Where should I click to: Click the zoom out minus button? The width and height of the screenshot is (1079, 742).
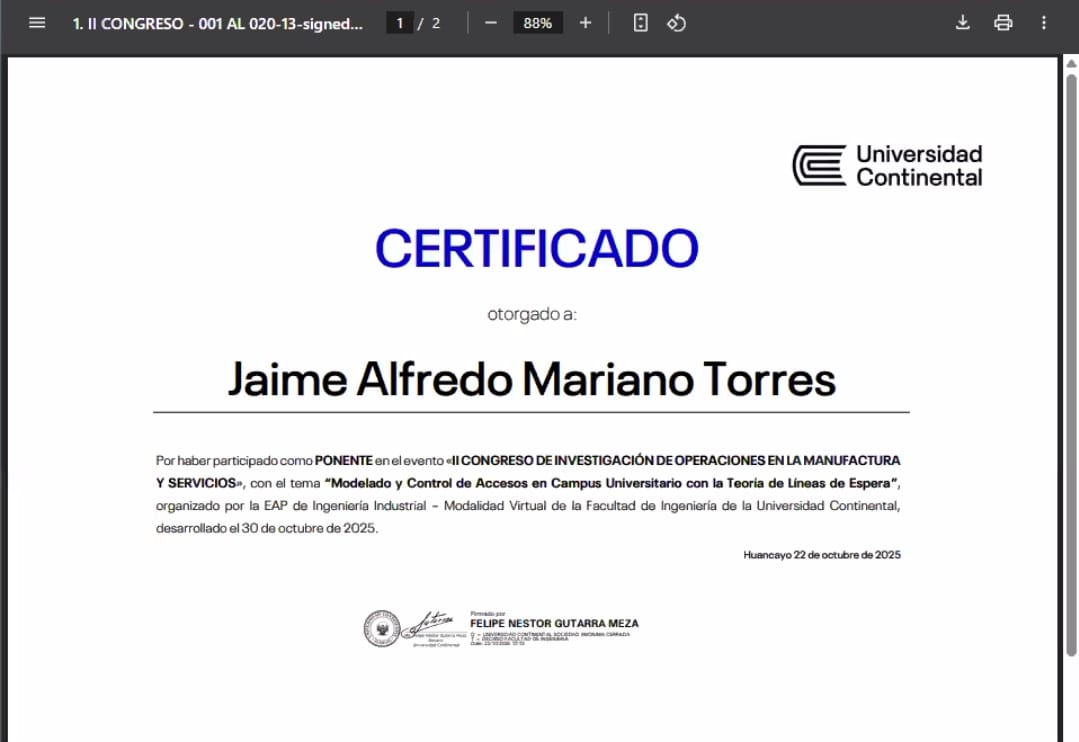(x=490, y=23)
